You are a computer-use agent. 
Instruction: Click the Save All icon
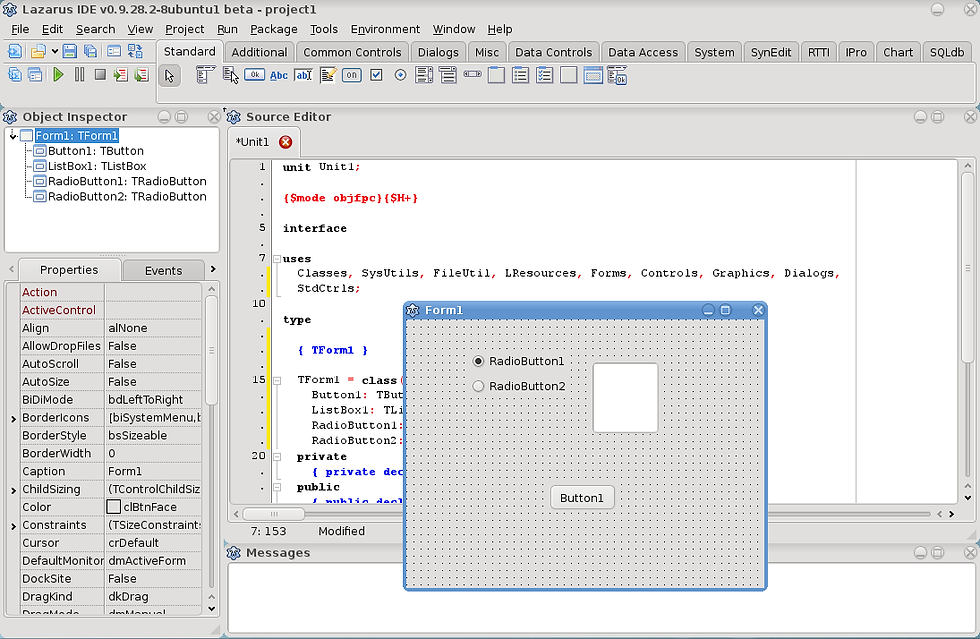point(91,51)
